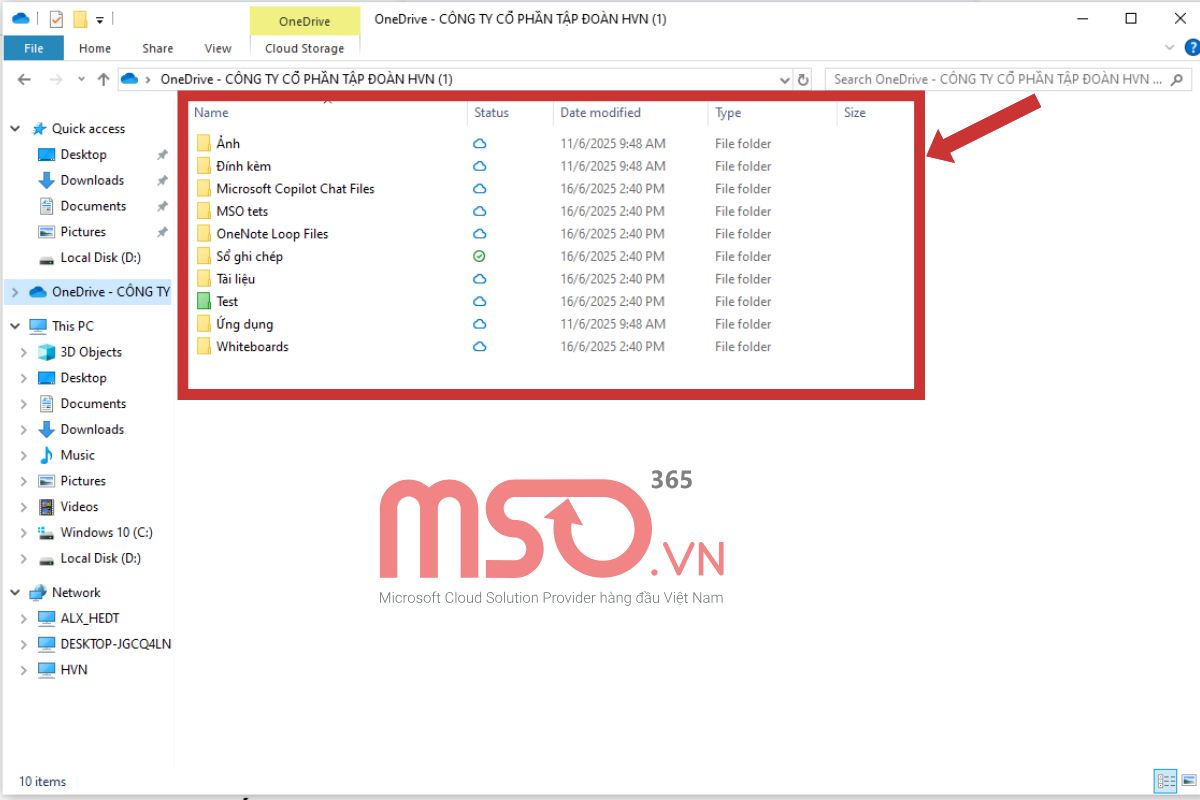Click the OneDrive contextual tab header
This screenshot has height=800, width=1200.
(x=305, y=21)
